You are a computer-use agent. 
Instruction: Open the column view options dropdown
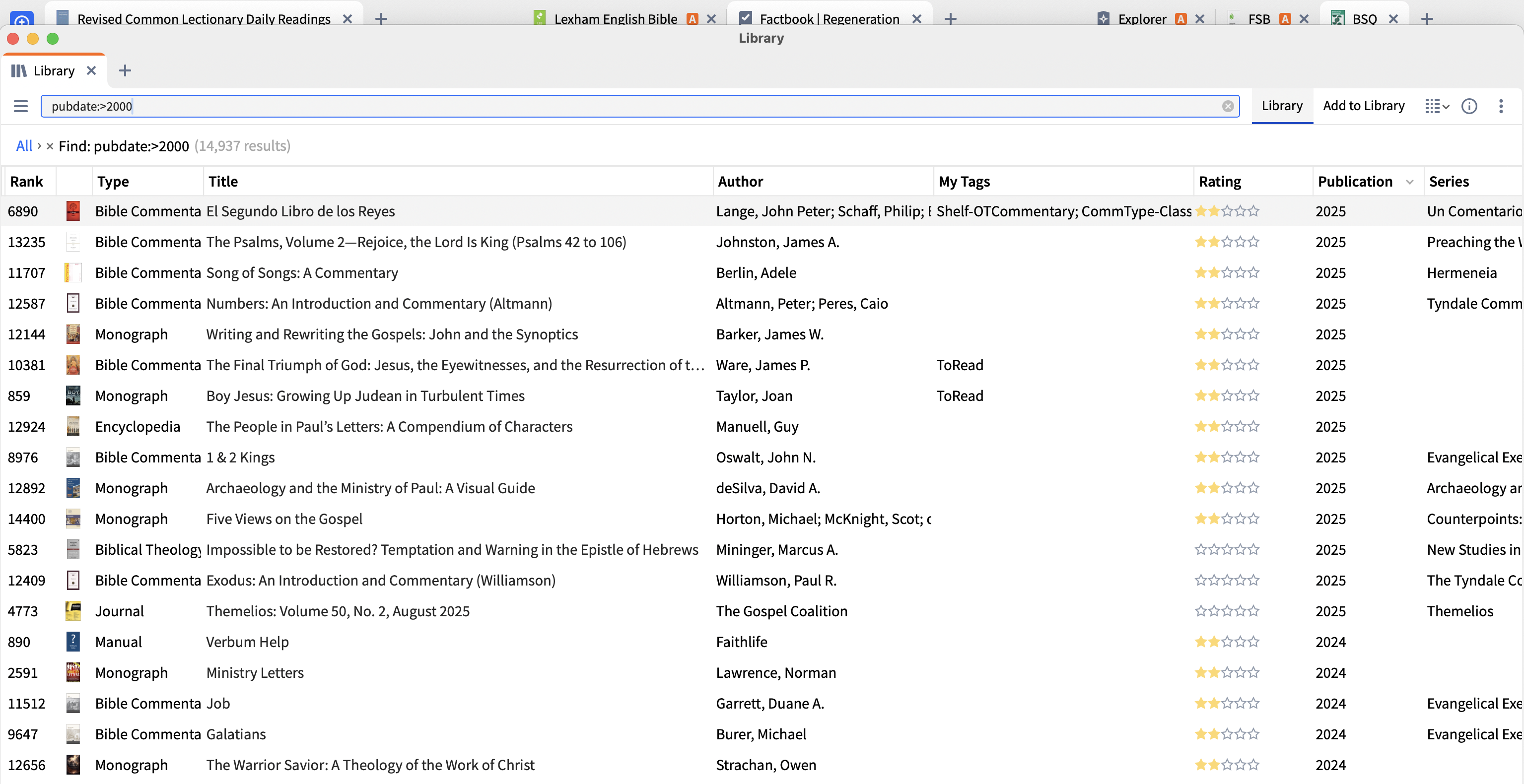point(1437,106)
